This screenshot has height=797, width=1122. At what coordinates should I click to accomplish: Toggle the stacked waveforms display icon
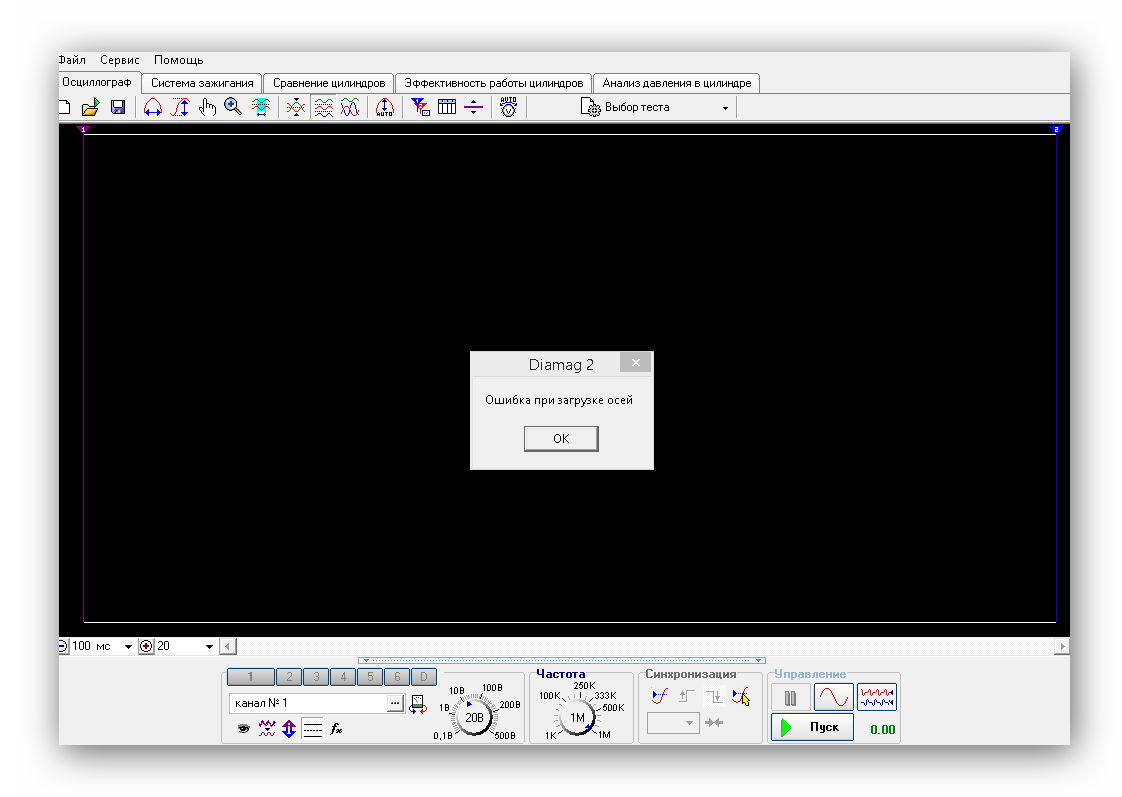(323, 107)
